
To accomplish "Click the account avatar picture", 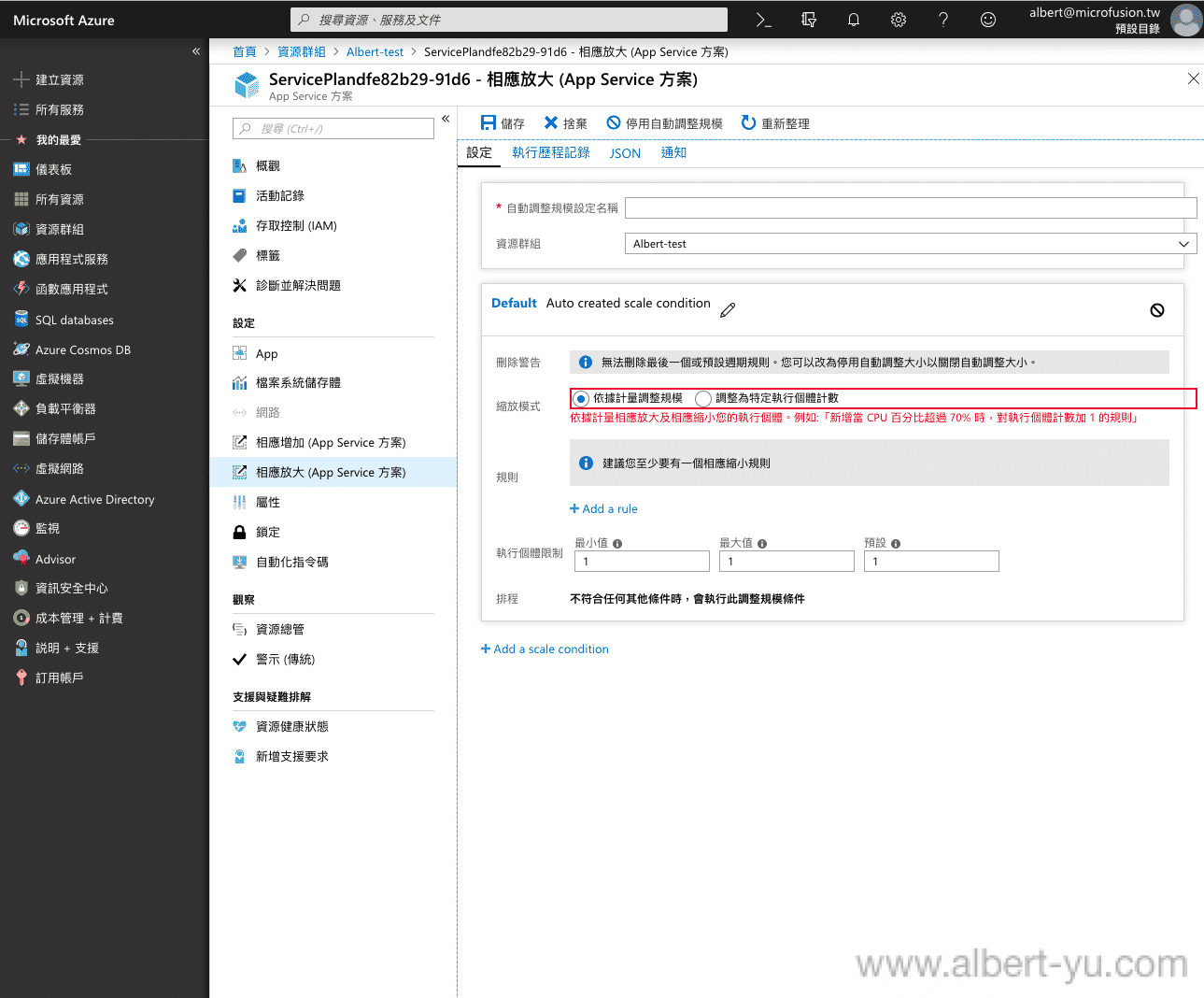I will click(1186, 20).
